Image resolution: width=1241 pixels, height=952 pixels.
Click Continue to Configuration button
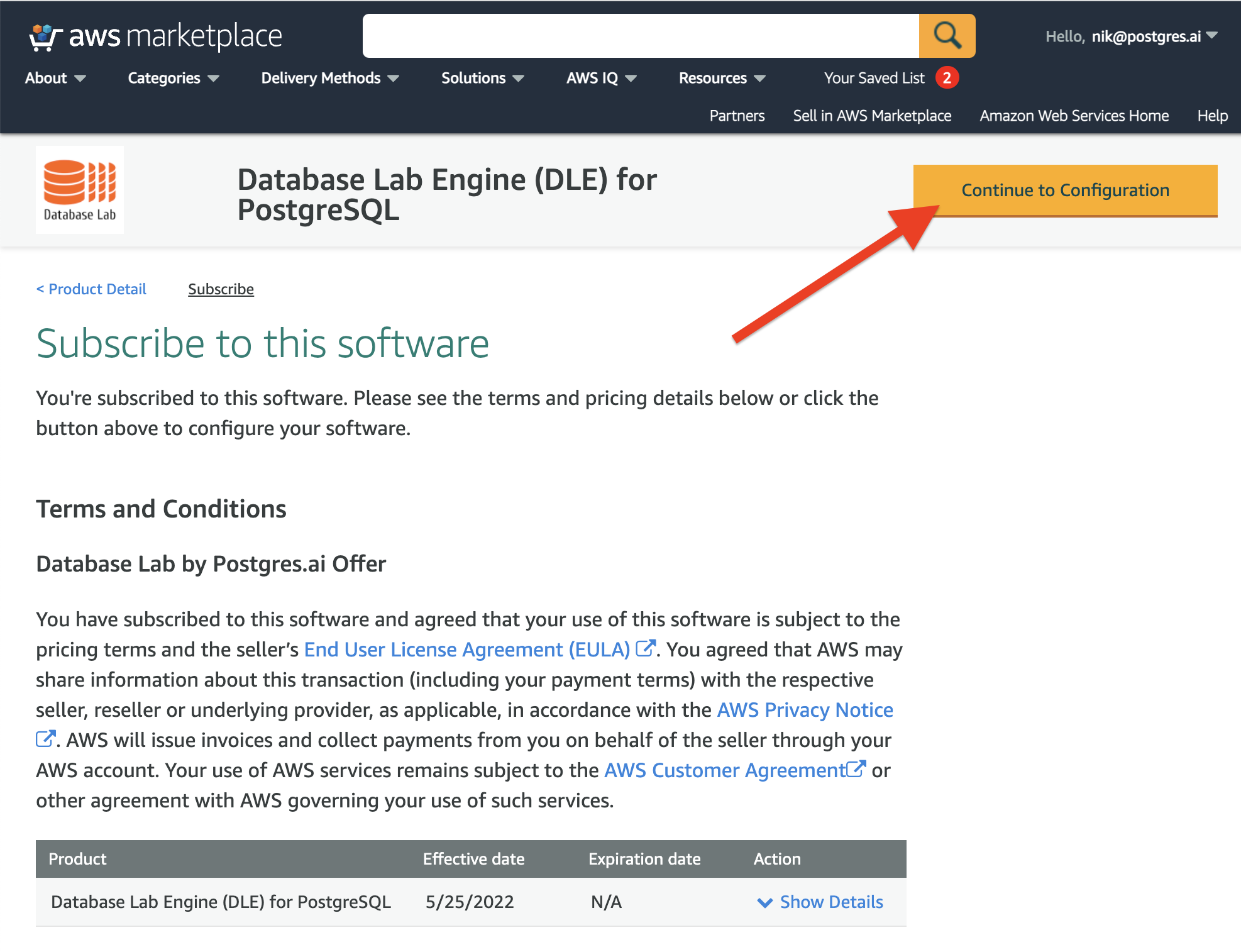pyautogui.click(x=1065, y=191)
